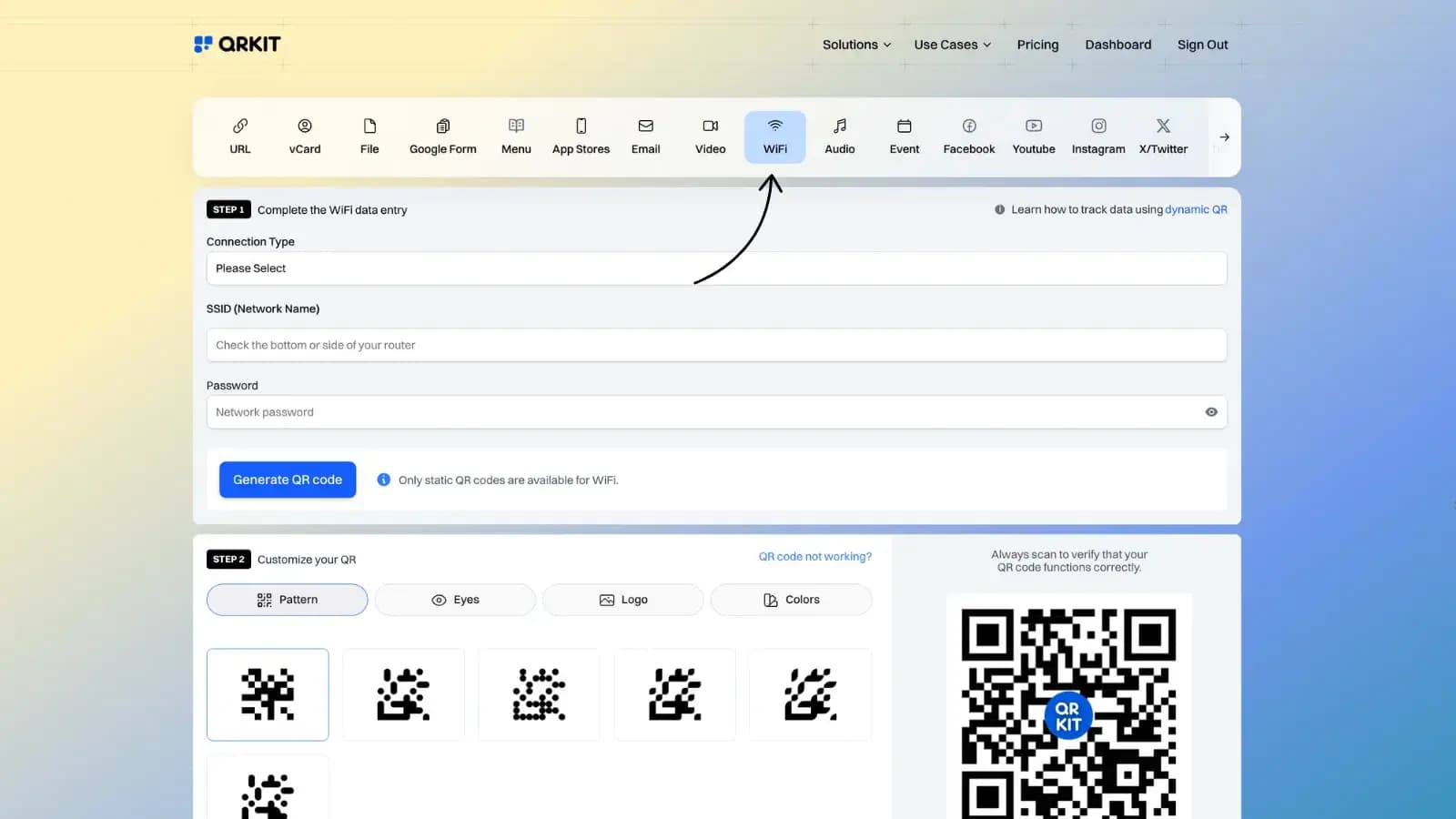Go to the Dashboard
The image size is (1456, 819).
(1118, 44)
